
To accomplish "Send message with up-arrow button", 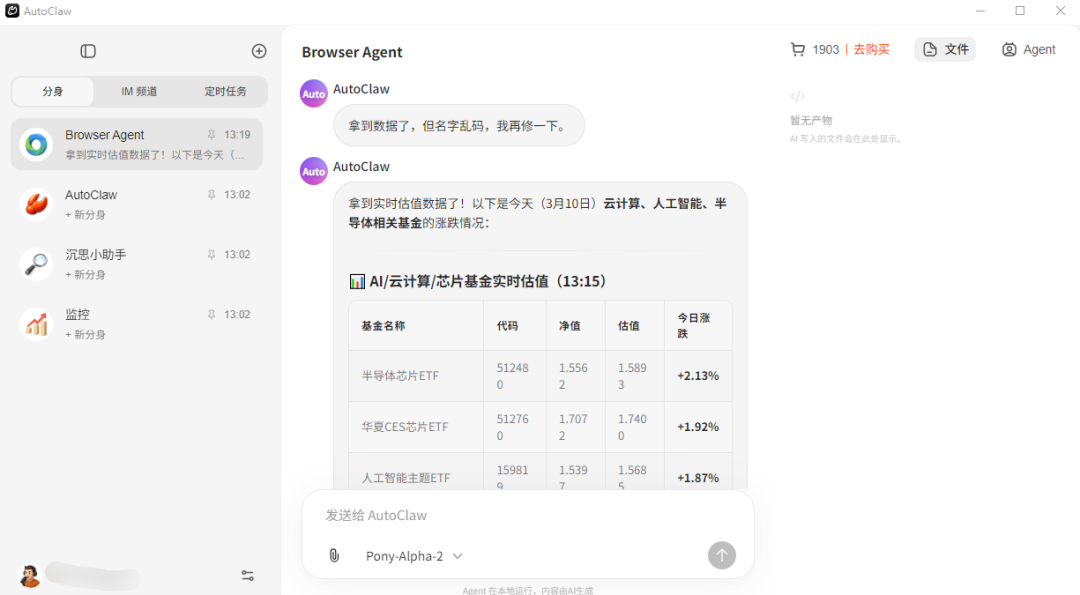I will [x=722, y=555].
